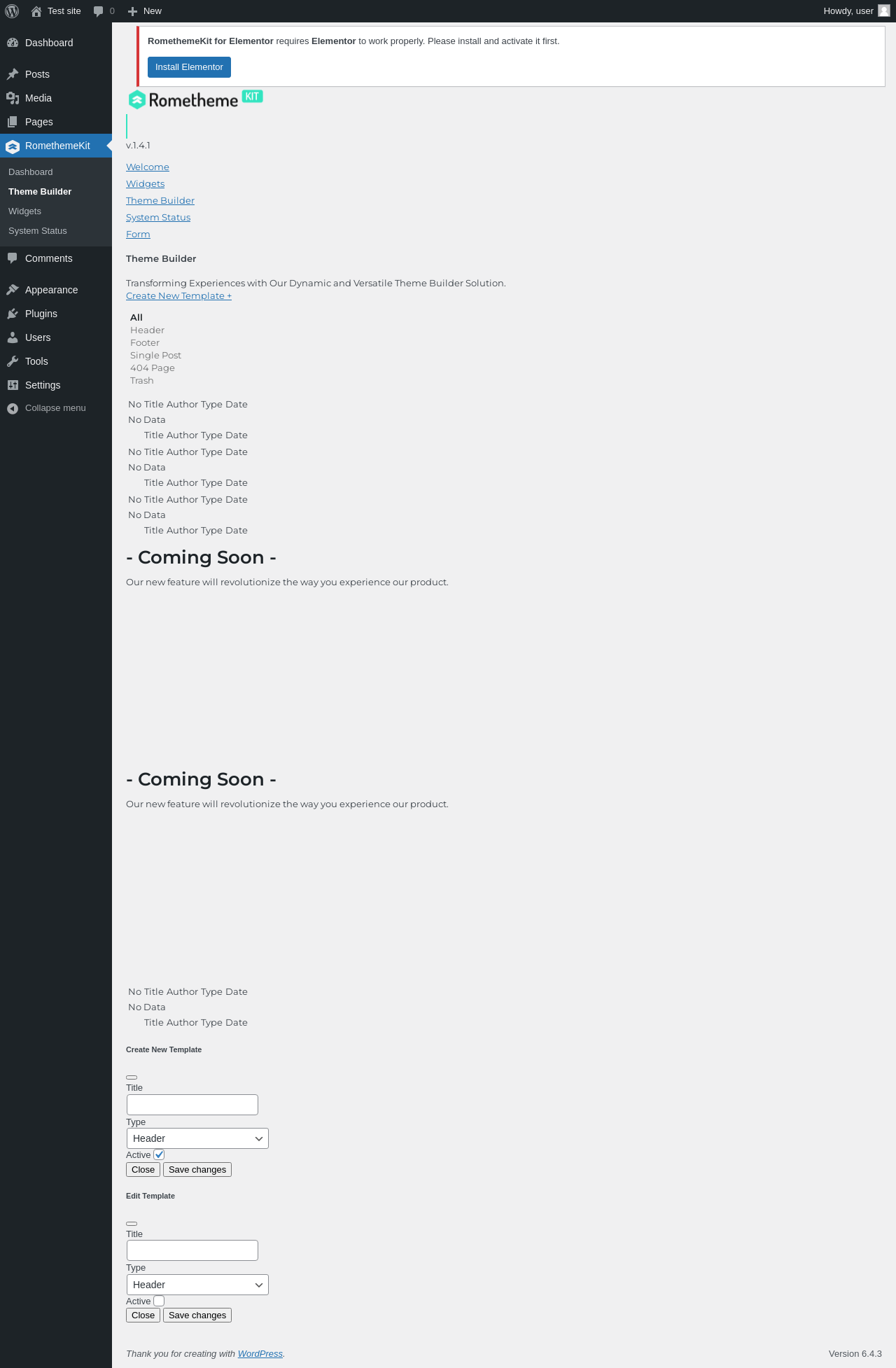Open the comments bubble icon in admin bar
Viewport: 896px width, 1368px height.
pyautogui.click(x=99, y=11)
